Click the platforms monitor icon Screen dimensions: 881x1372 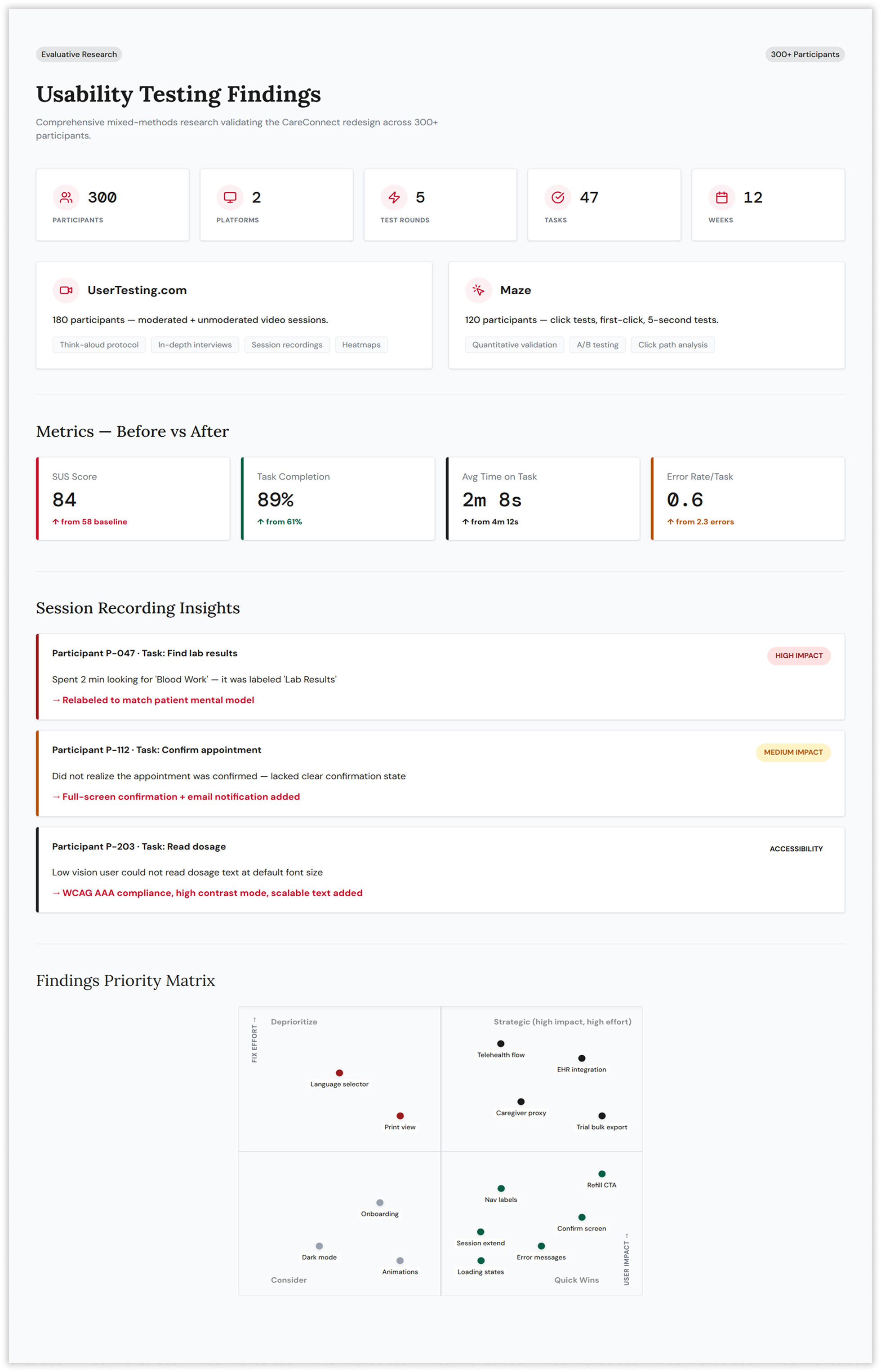click(230, 197)
